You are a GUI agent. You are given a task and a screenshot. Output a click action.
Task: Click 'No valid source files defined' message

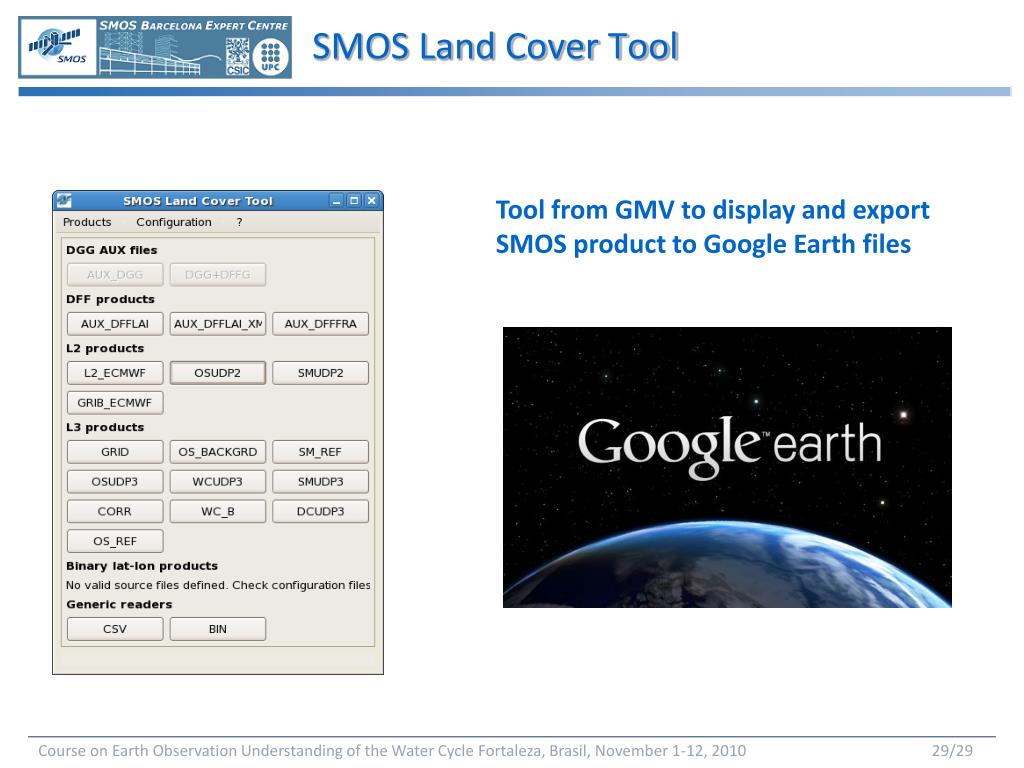pyautogui.click(x=218, y=585)
